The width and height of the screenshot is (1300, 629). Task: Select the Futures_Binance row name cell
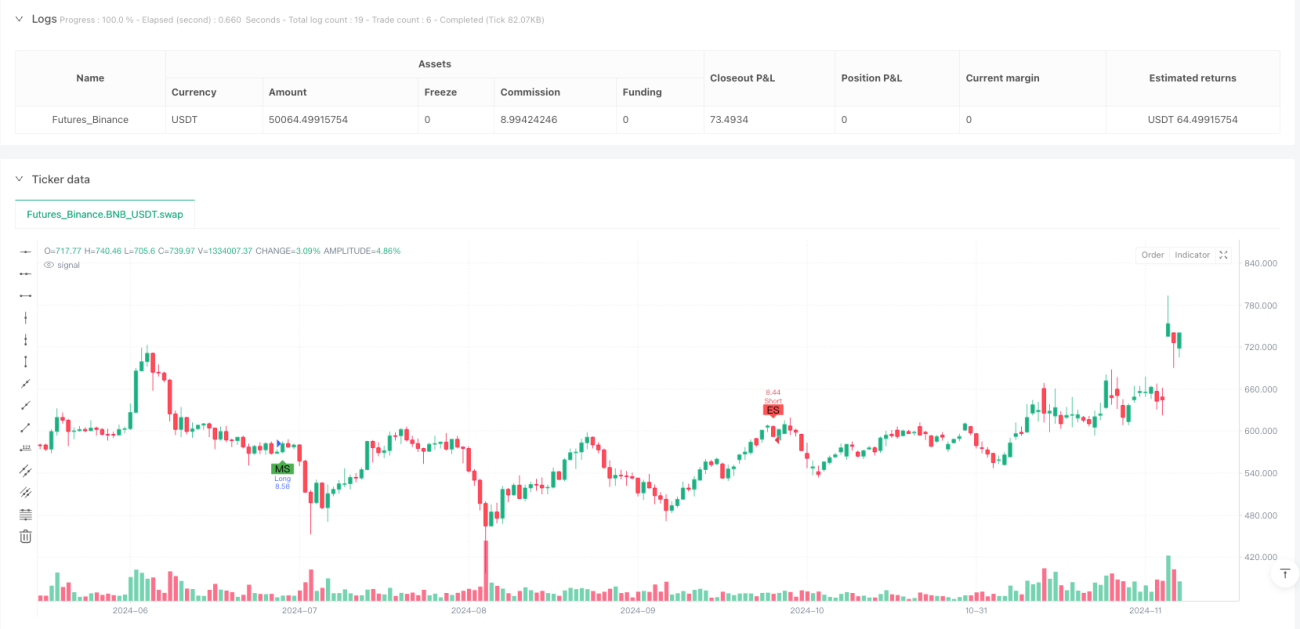90,120
